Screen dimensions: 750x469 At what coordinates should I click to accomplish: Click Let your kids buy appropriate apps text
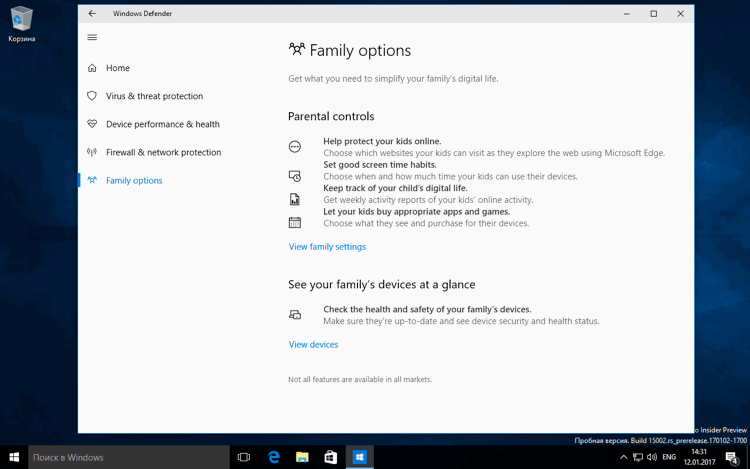(417, 211)
